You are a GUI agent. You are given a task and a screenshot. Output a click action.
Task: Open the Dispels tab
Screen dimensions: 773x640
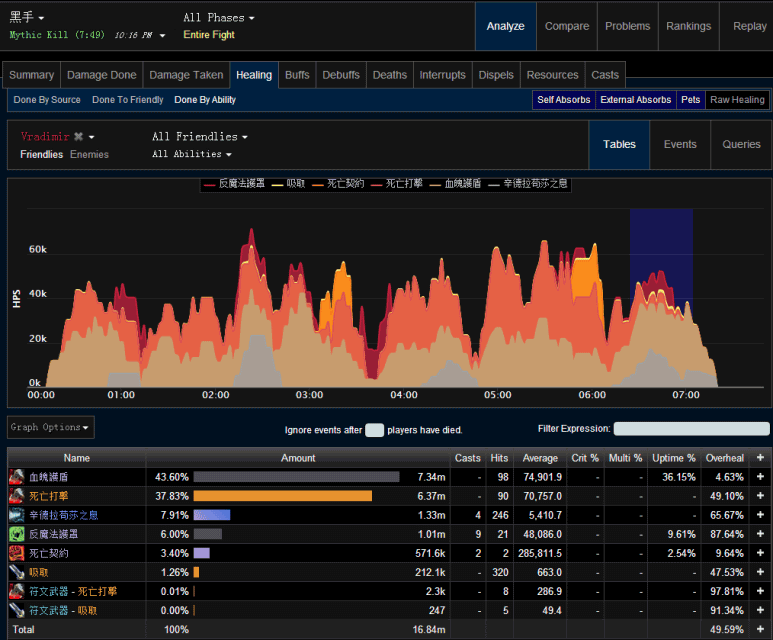click(496, 75)
